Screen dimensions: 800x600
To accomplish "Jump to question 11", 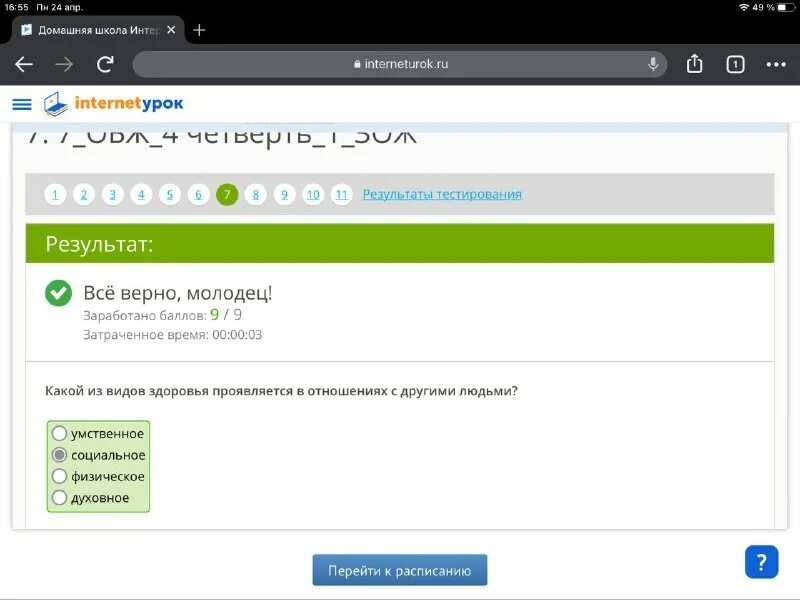I will point(342,194).
